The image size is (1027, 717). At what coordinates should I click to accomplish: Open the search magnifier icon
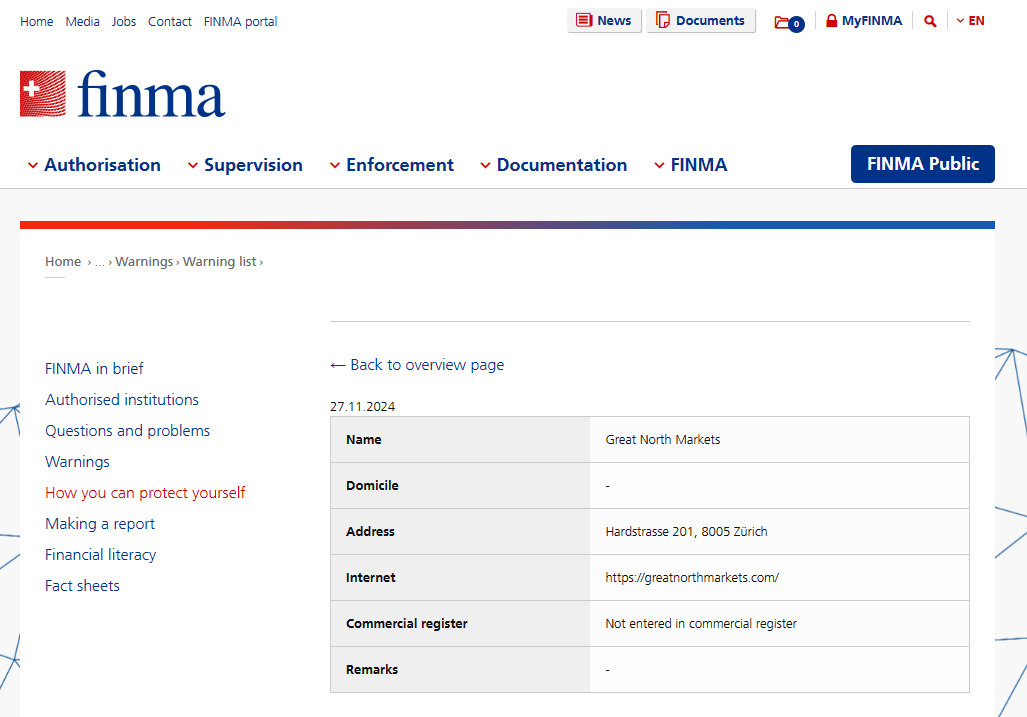(930, 21)
